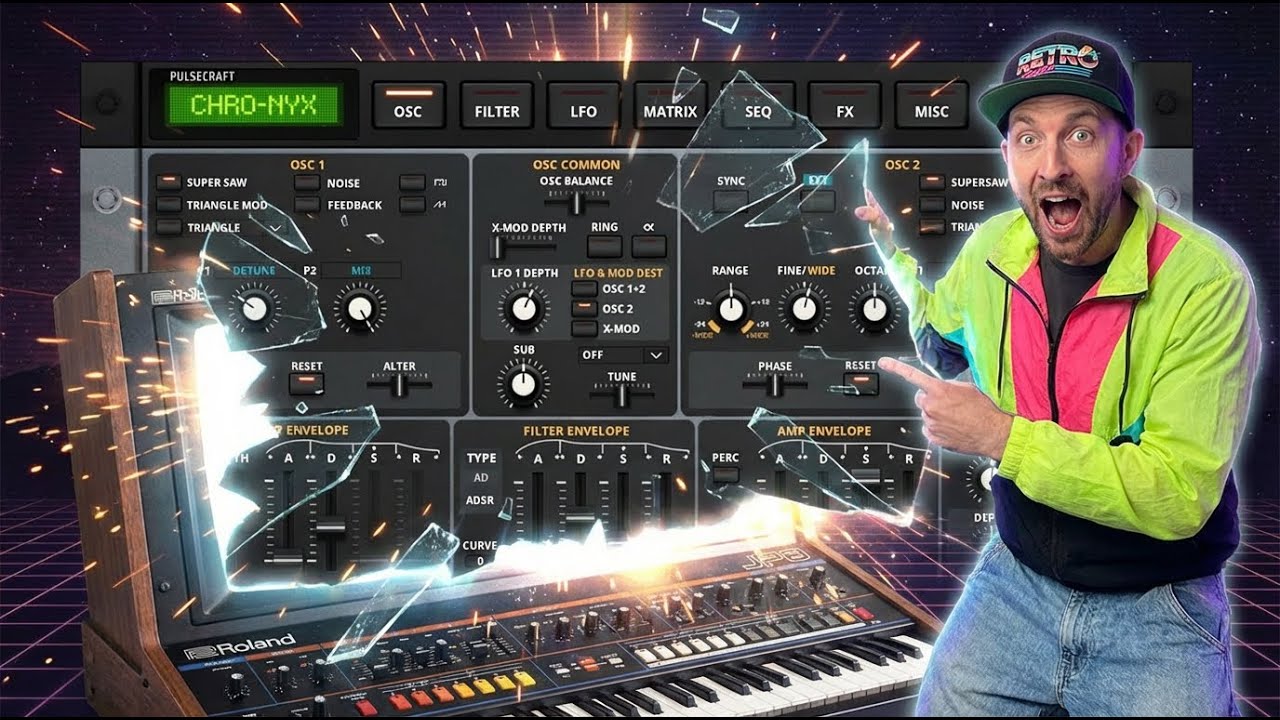Click the CHRO-NYX preset display
The image size is (1280, 720).
point(254,105)
